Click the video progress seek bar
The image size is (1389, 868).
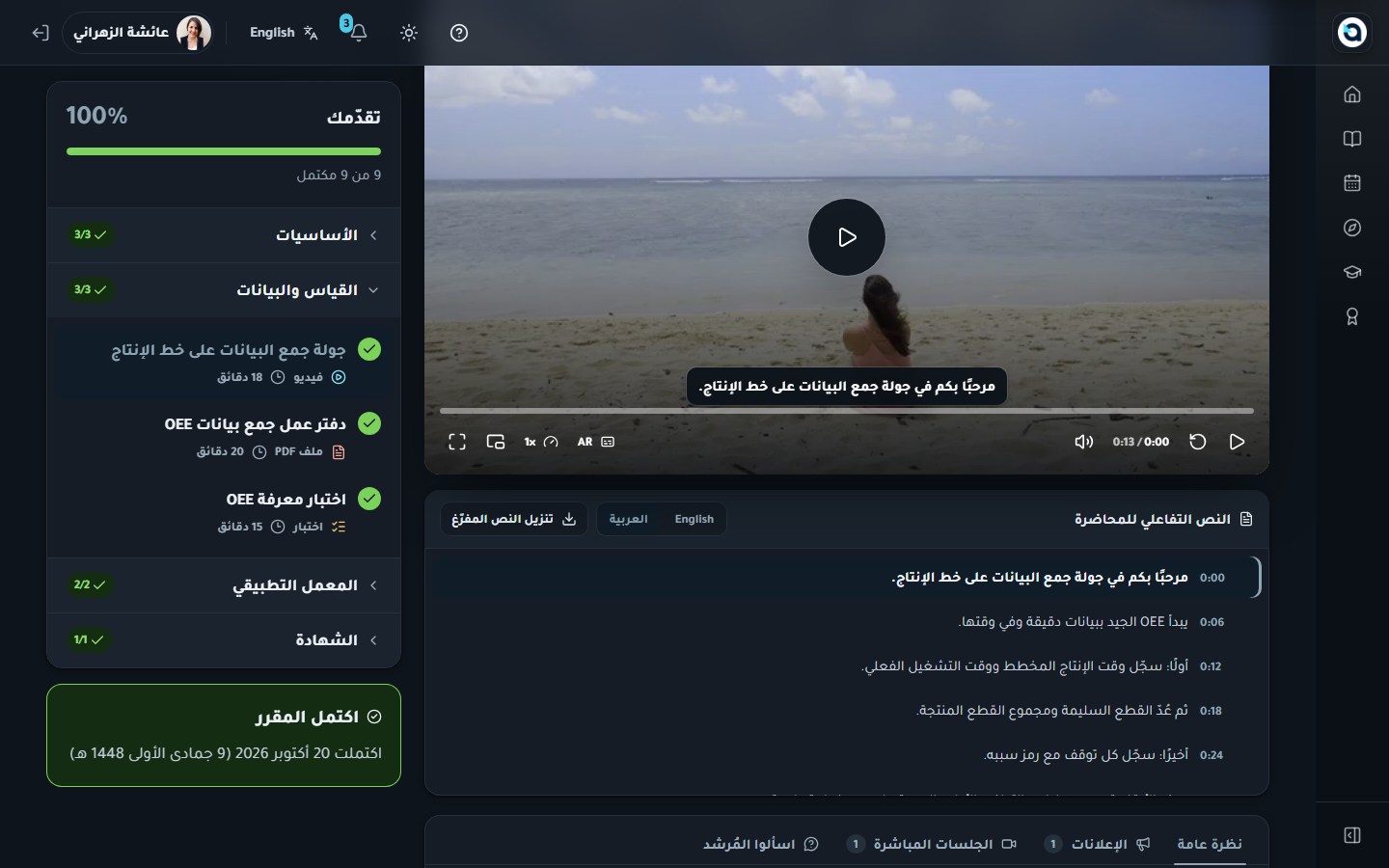point(847,411)
